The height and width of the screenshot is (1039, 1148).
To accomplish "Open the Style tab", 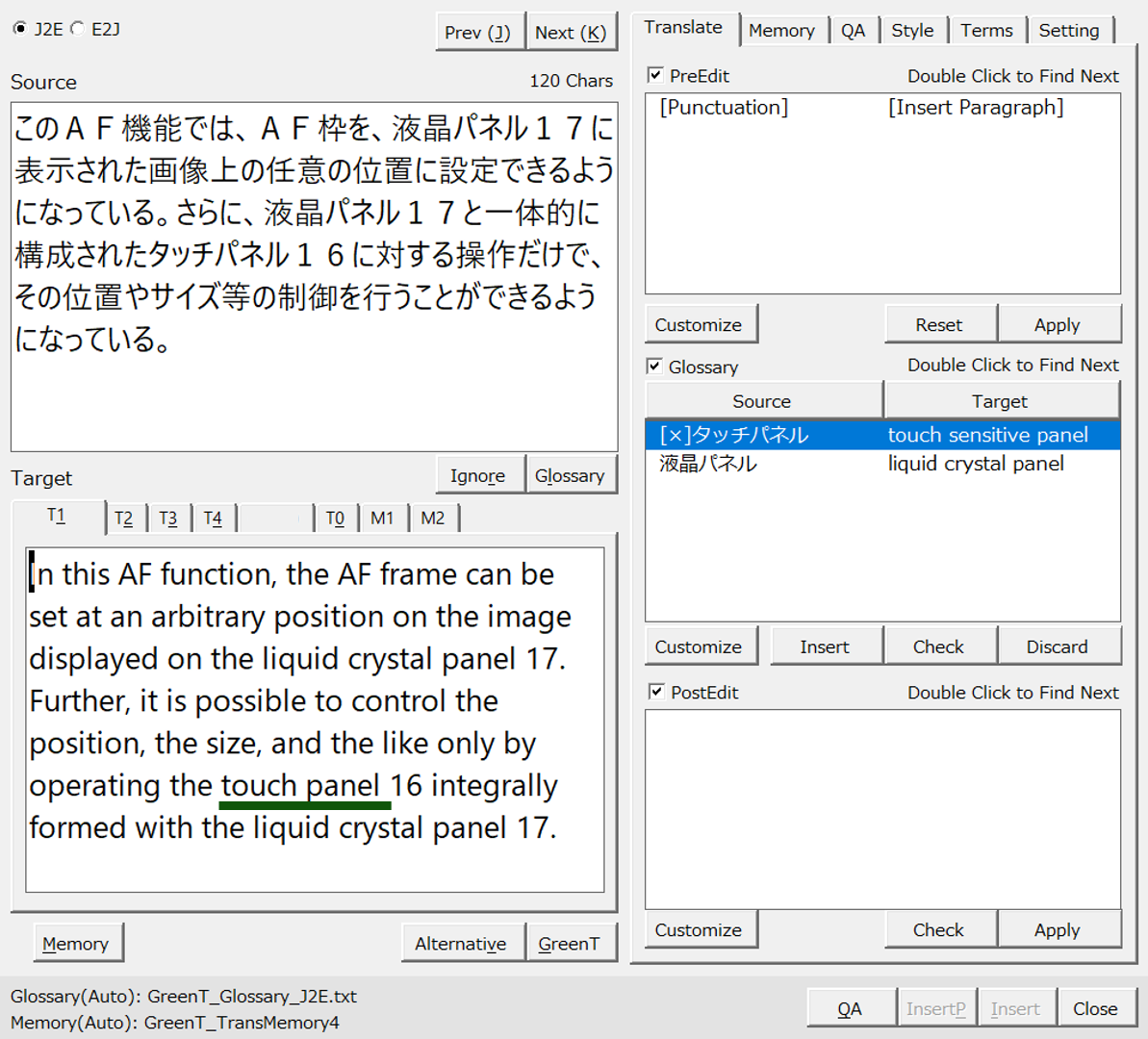I will [911, 31].
